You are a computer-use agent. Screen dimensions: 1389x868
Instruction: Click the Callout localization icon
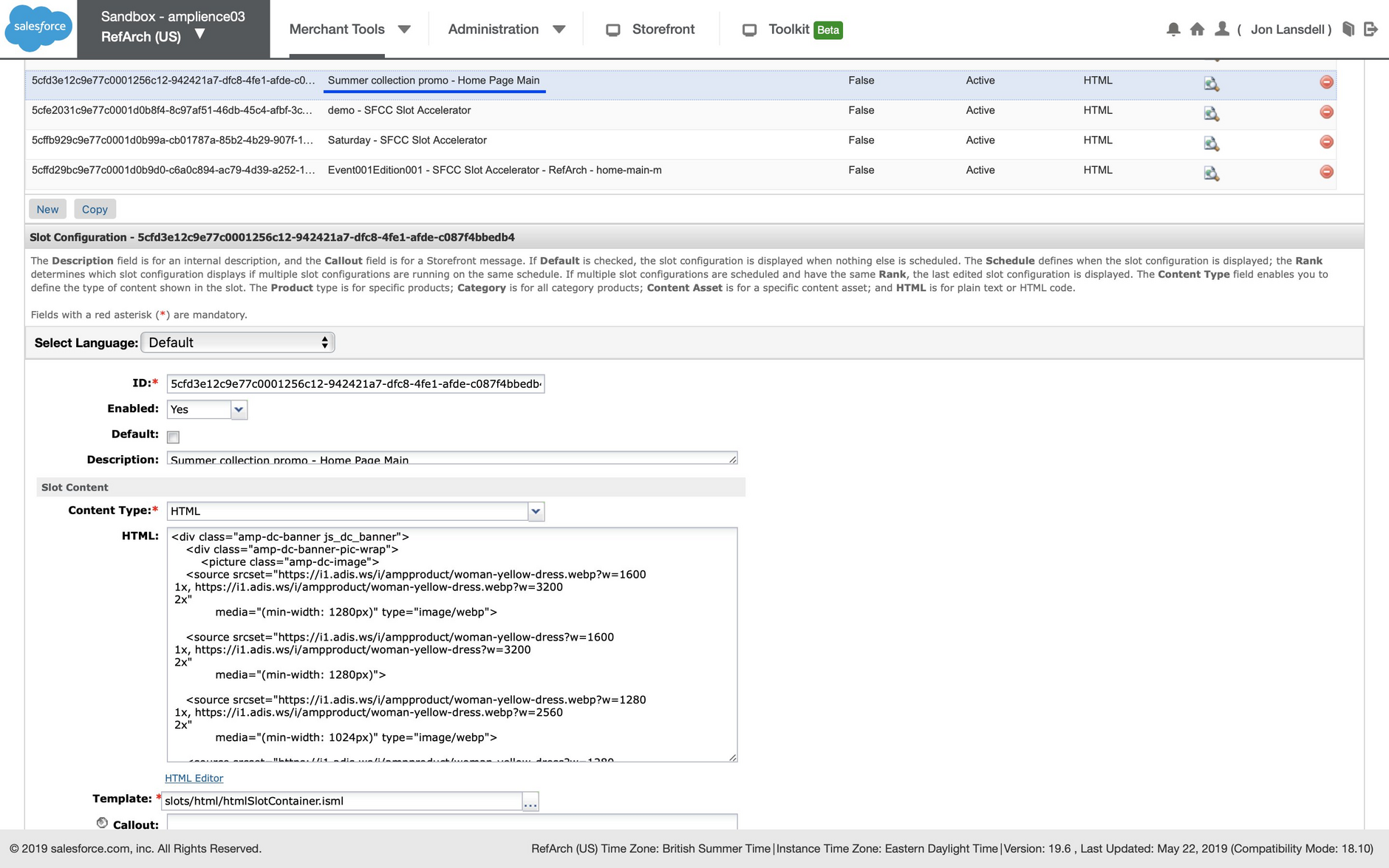click(102, 823)
